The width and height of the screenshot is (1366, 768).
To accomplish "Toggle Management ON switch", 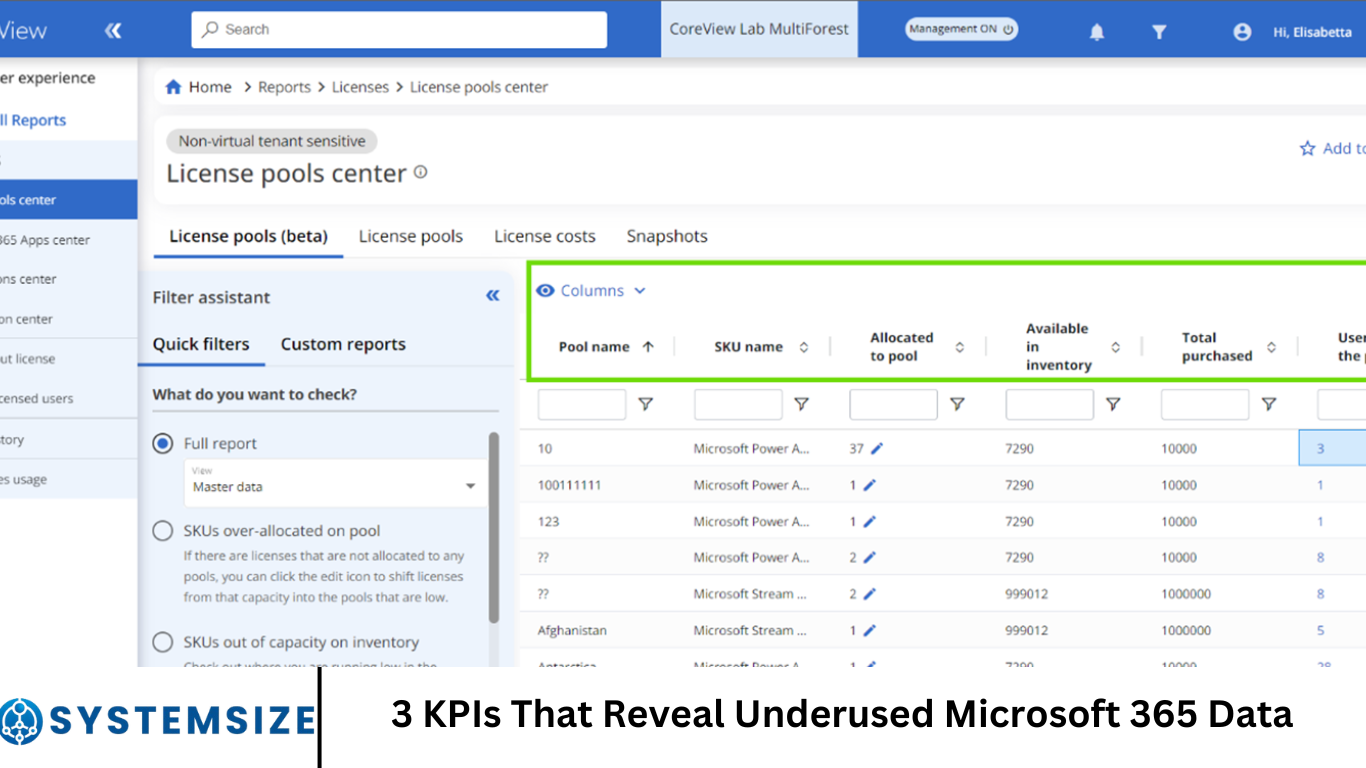I will point(961,29).
